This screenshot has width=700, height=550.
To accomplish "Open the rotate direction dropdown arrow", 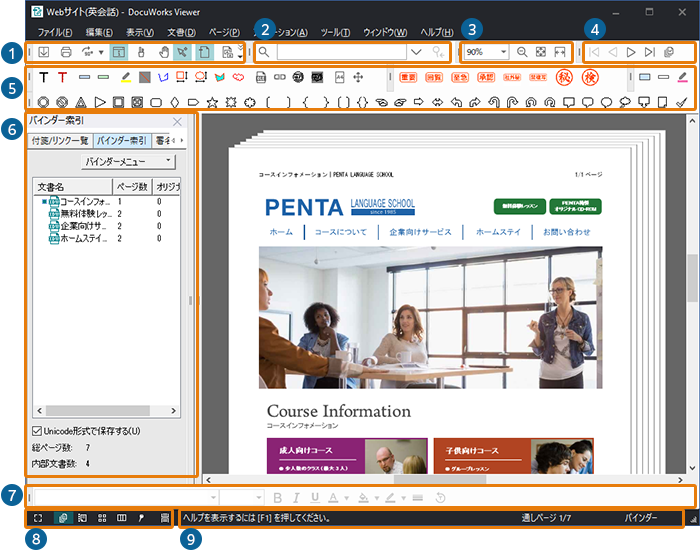I will (101, 52).
